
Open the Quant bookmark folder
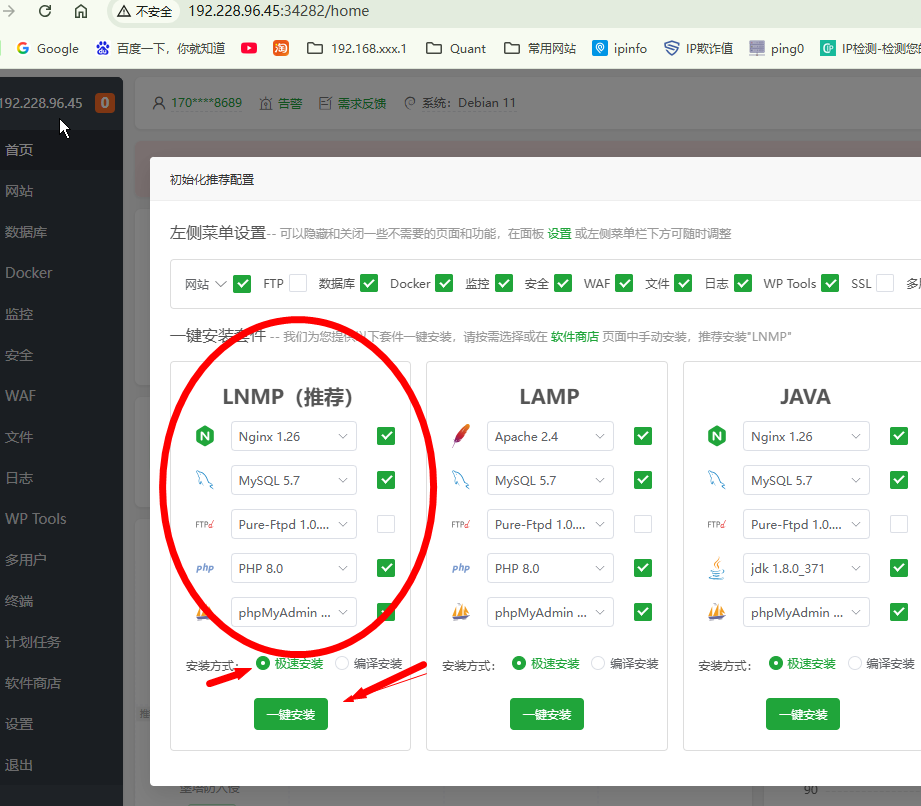click(456, 49)
